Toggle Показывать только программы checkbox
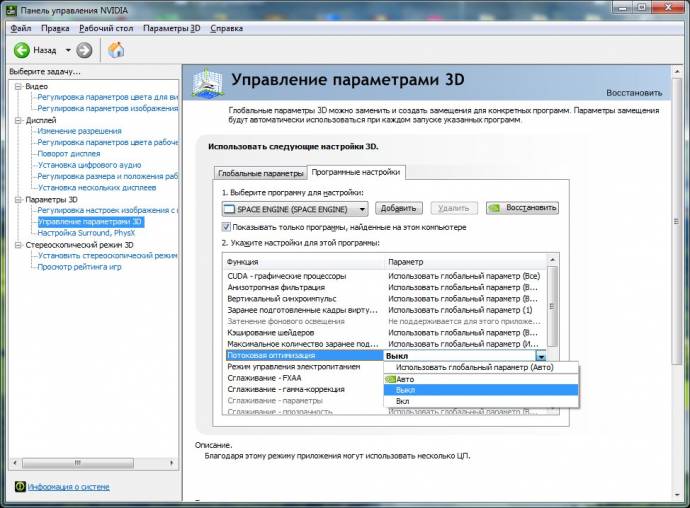 [x=226, y=227]
